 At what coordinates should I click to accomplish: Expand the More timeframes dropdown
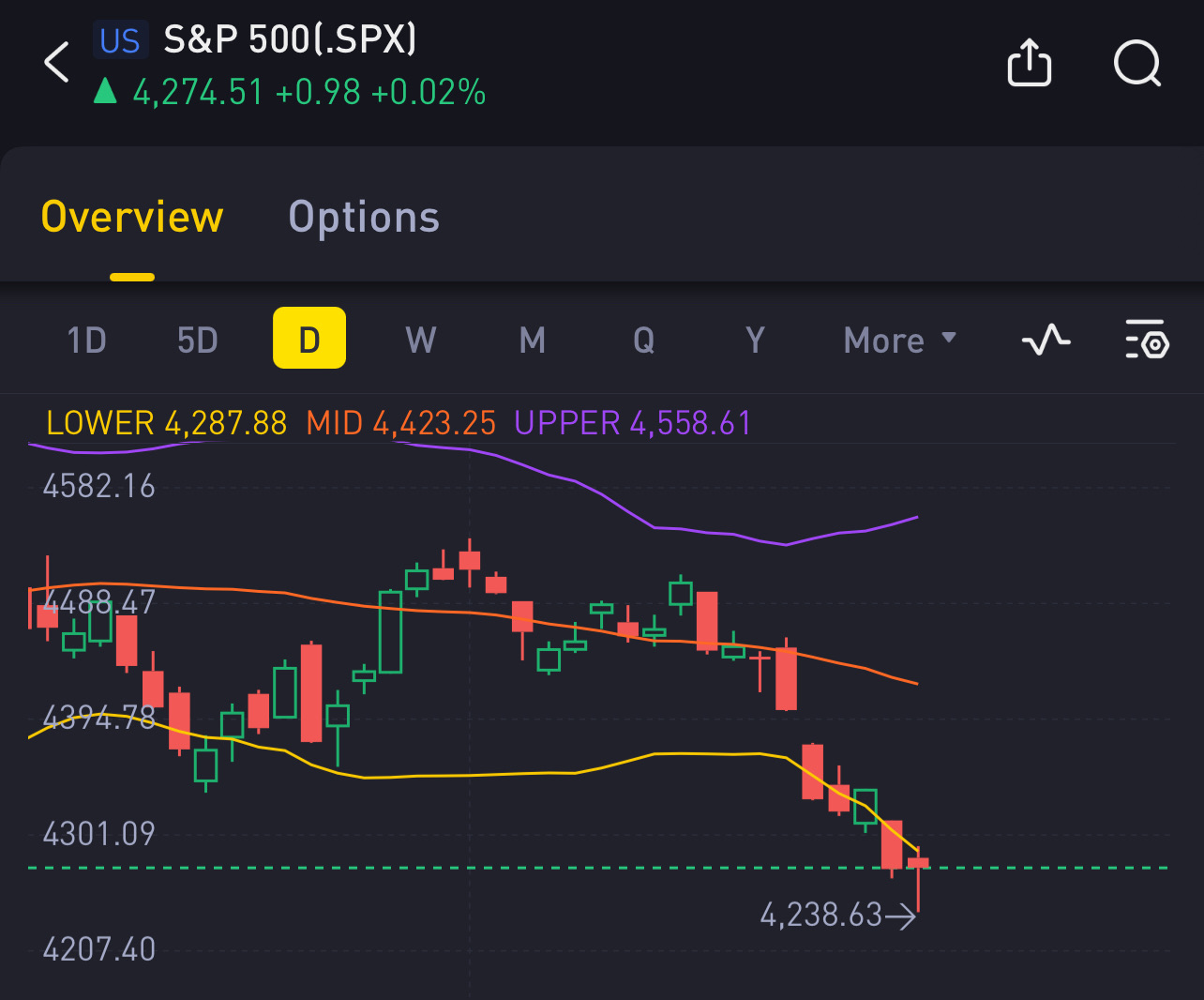900,340
